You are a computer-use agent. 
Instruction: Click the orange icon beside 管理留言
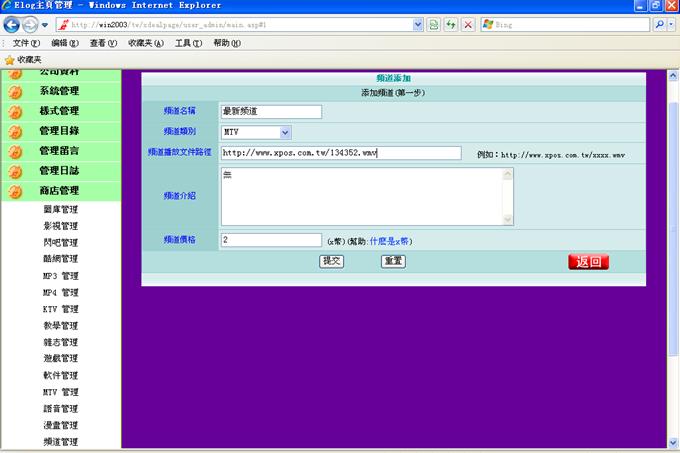[15, 151]
